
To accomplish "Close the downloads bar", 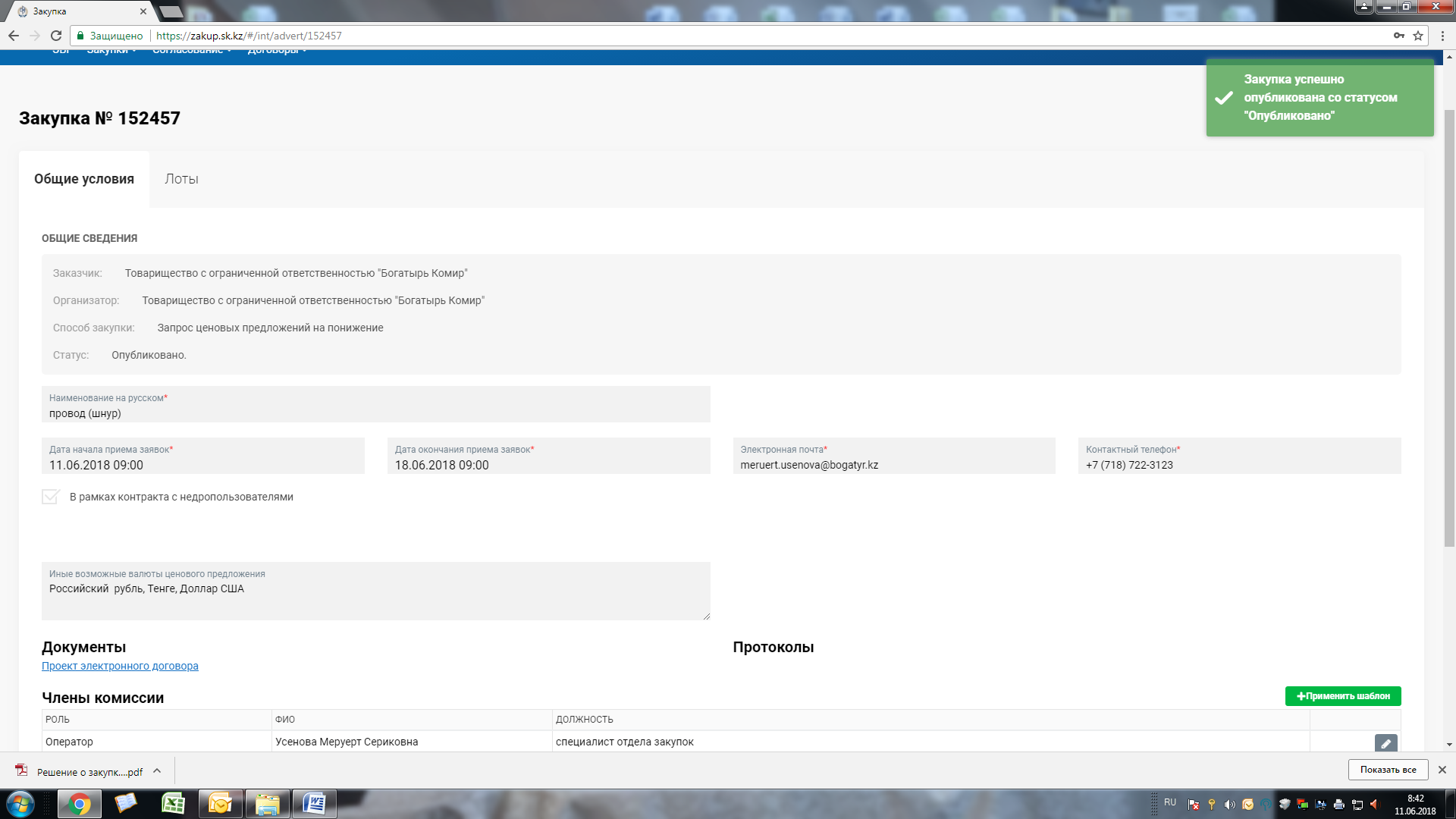I will [x=1442, y=770].
